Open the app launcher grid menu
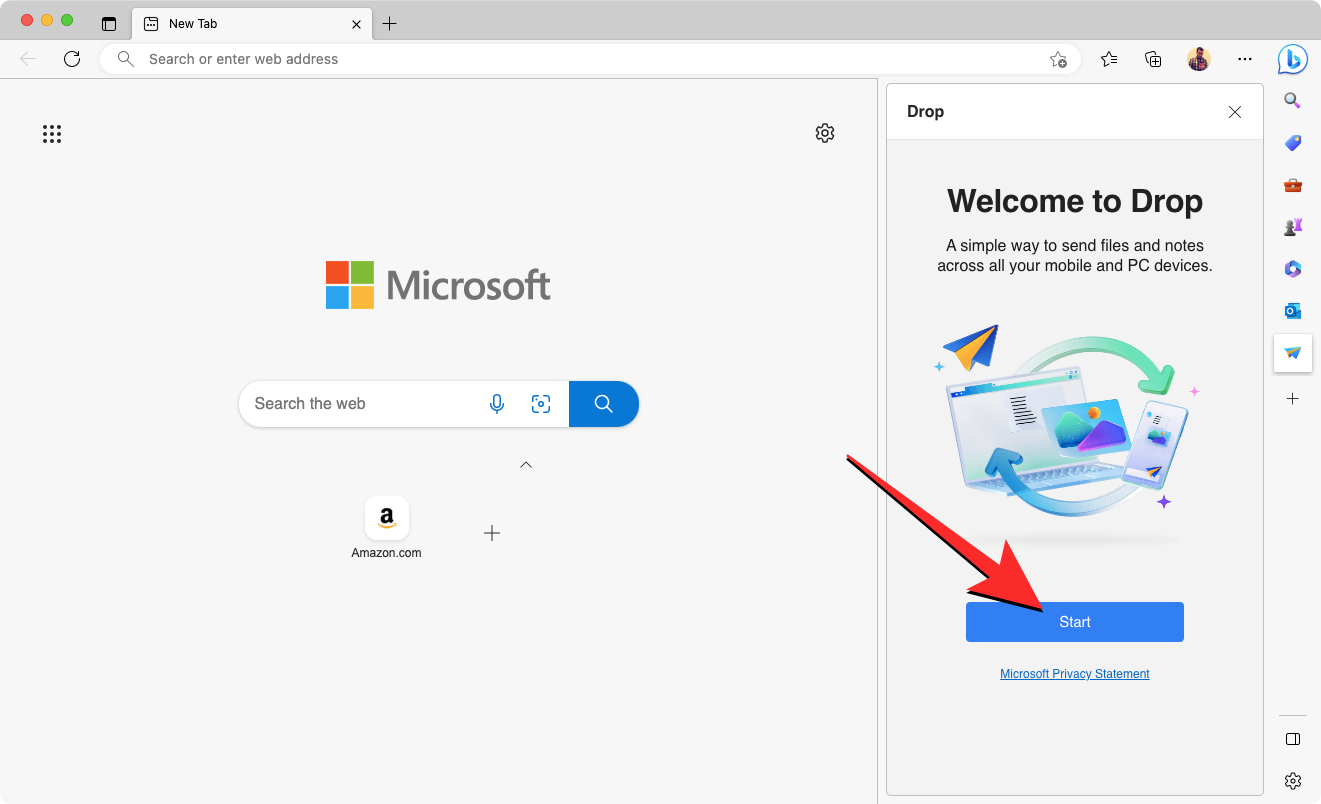1321x804 pixels. point(52,134)
